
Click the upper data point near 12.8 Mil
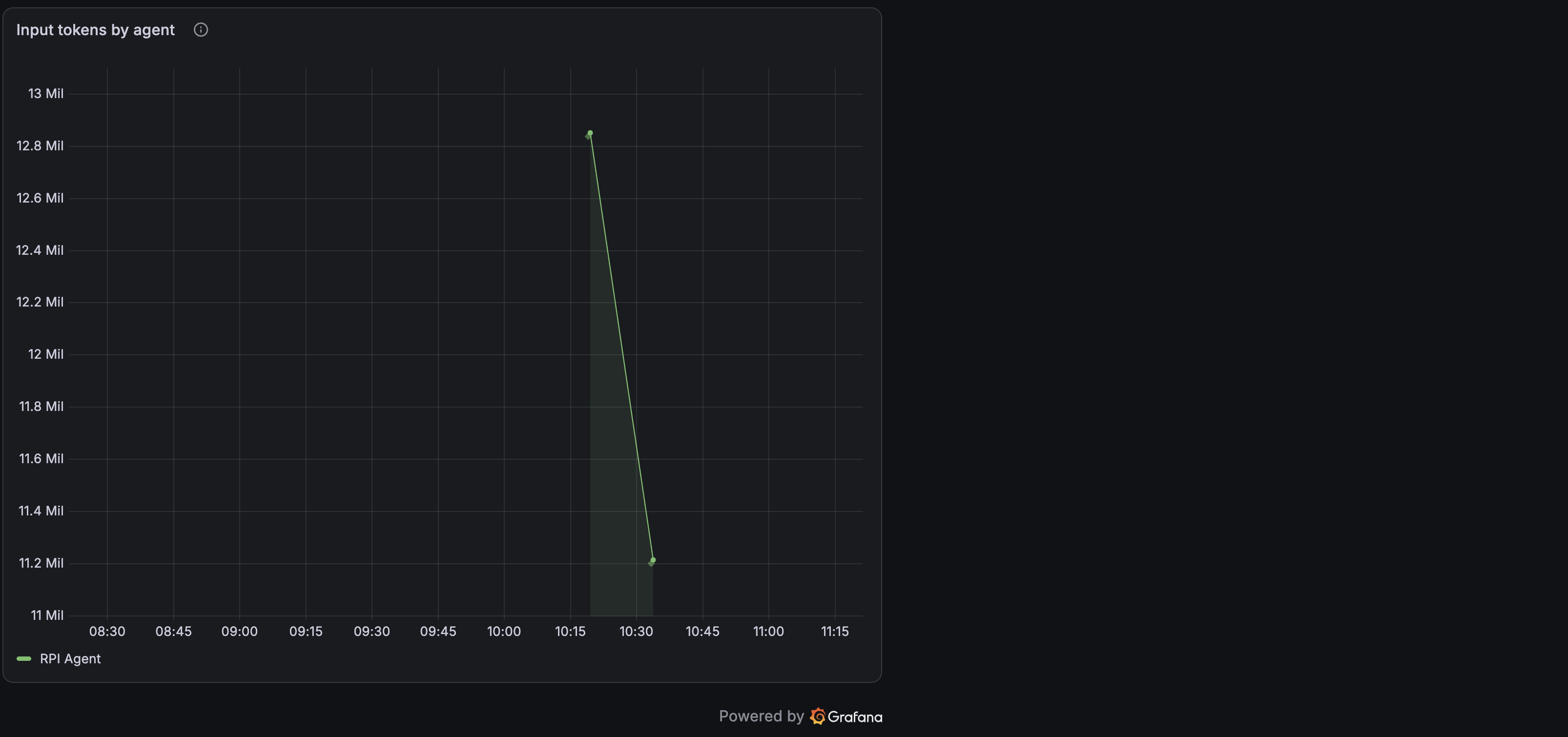(590, 133)
